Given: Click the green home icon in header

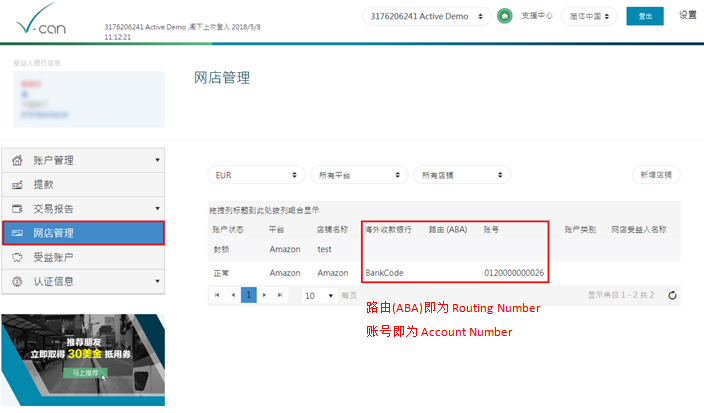Looking at the screenshot, I should pyautogui.click(x=505, y=16).
